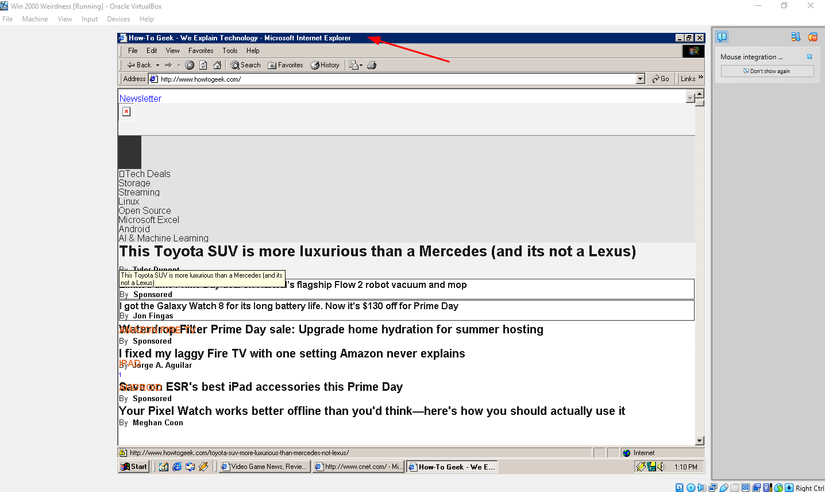The height and width of the screenshot is (492, 825).
Task: Open VirtualBox Devices menu
Action: click(118, 19)
